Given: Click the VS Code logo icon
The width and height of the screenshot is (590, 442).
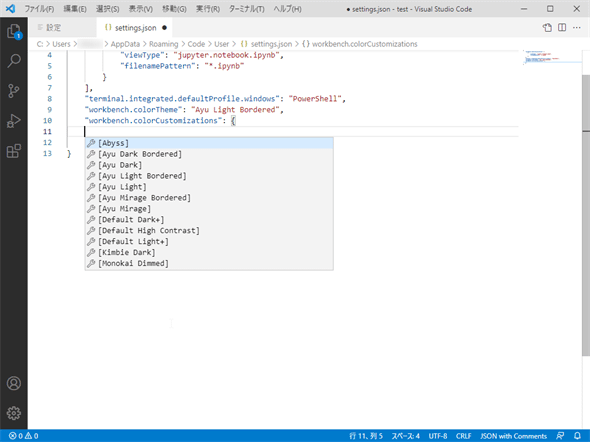Looking at the screenshot, I should point(11,9).
